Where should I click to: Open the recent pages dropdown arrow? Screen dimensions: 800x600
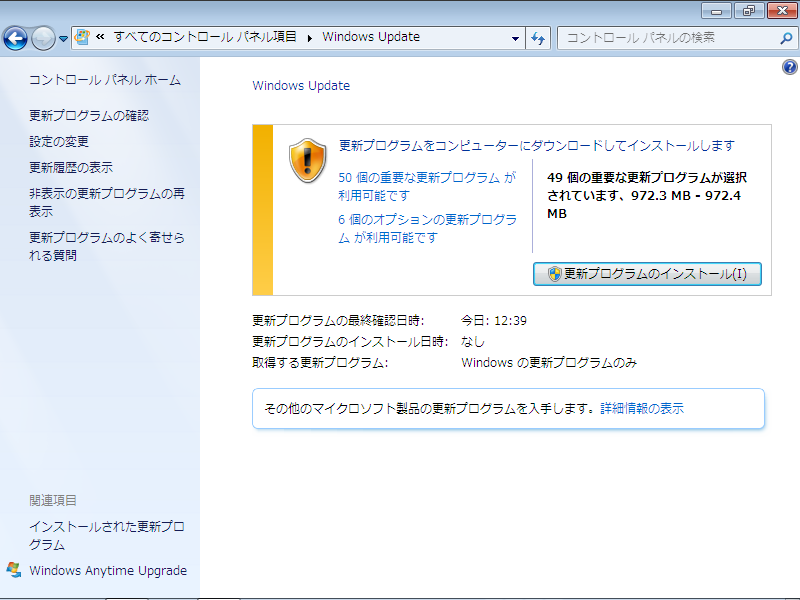(63, 39)
